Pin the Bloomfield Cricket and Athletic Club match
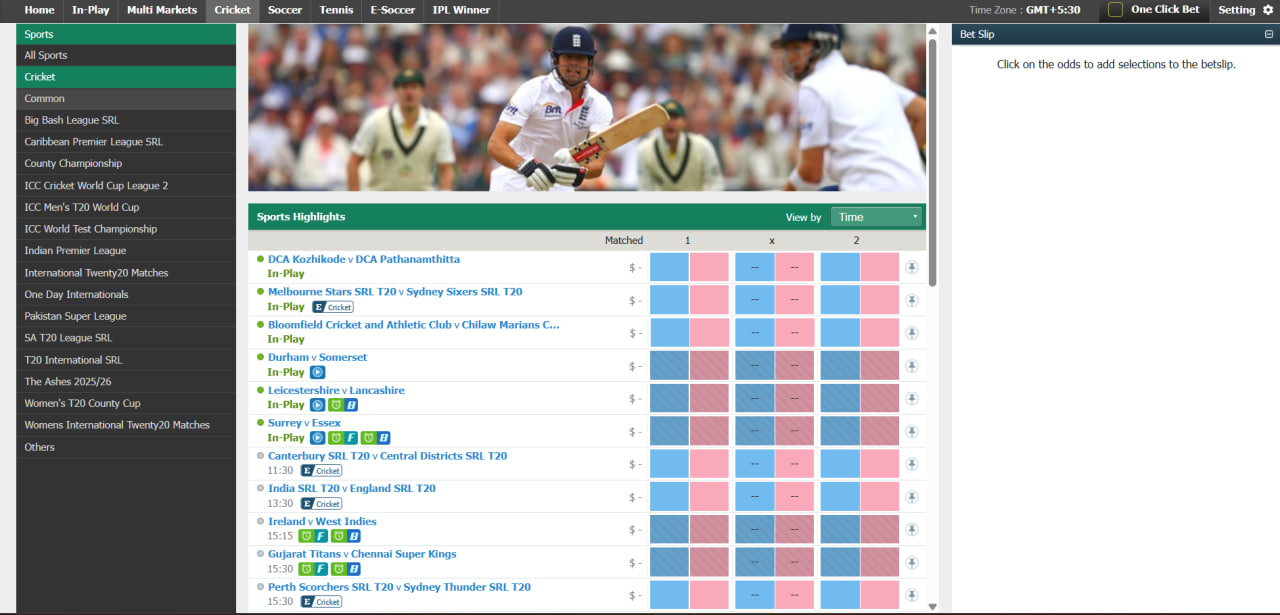 pos(911,333)
